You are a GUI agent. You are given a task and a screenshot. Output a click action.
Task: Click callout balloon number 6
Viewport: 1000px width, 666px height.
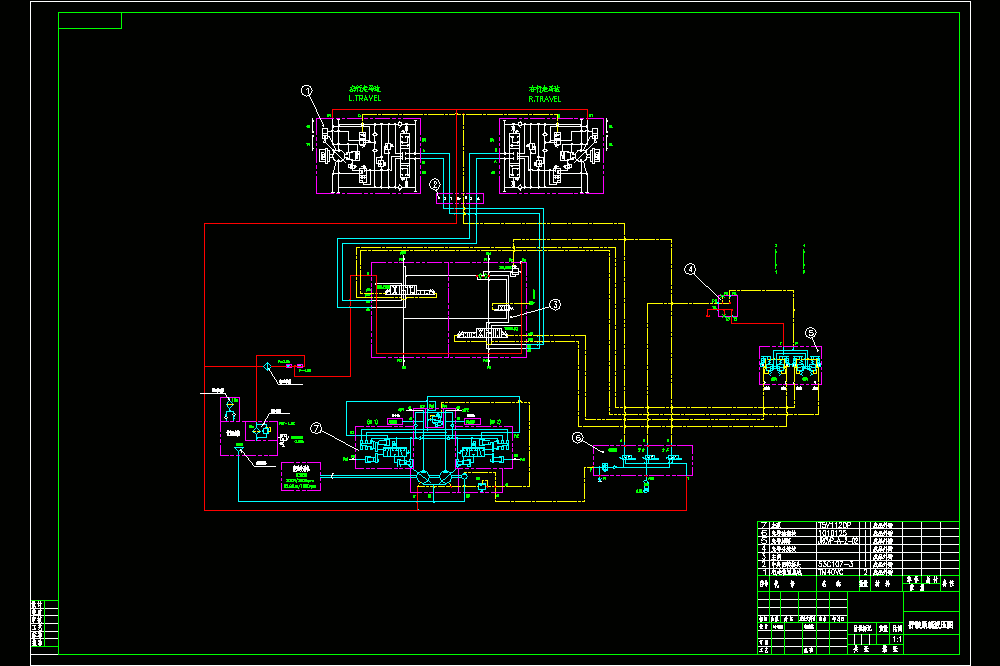click(x=578, y=438)
